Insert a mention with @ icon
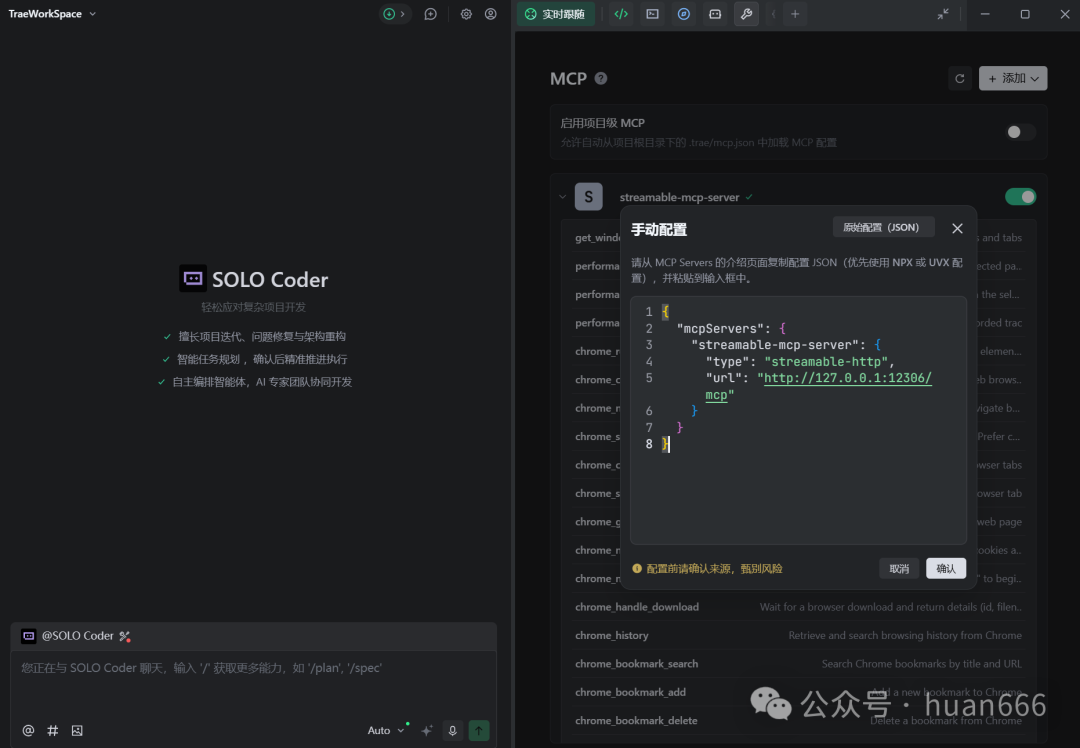The image size is (1080, 748). coord(28,730)
